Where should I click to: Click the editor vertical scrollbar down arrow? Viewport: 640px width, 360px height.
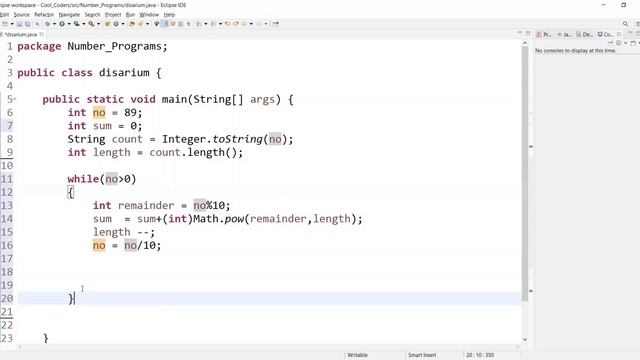tap(525, 339)
